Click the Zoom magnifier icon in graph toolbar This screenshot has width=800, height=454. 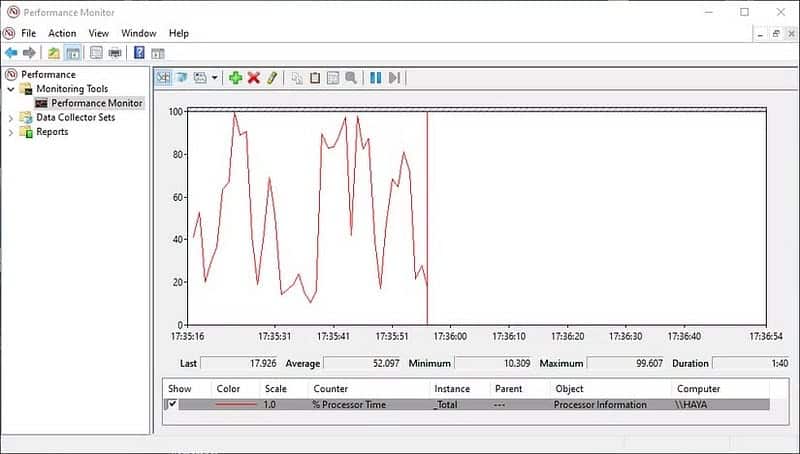click(351, 77)
